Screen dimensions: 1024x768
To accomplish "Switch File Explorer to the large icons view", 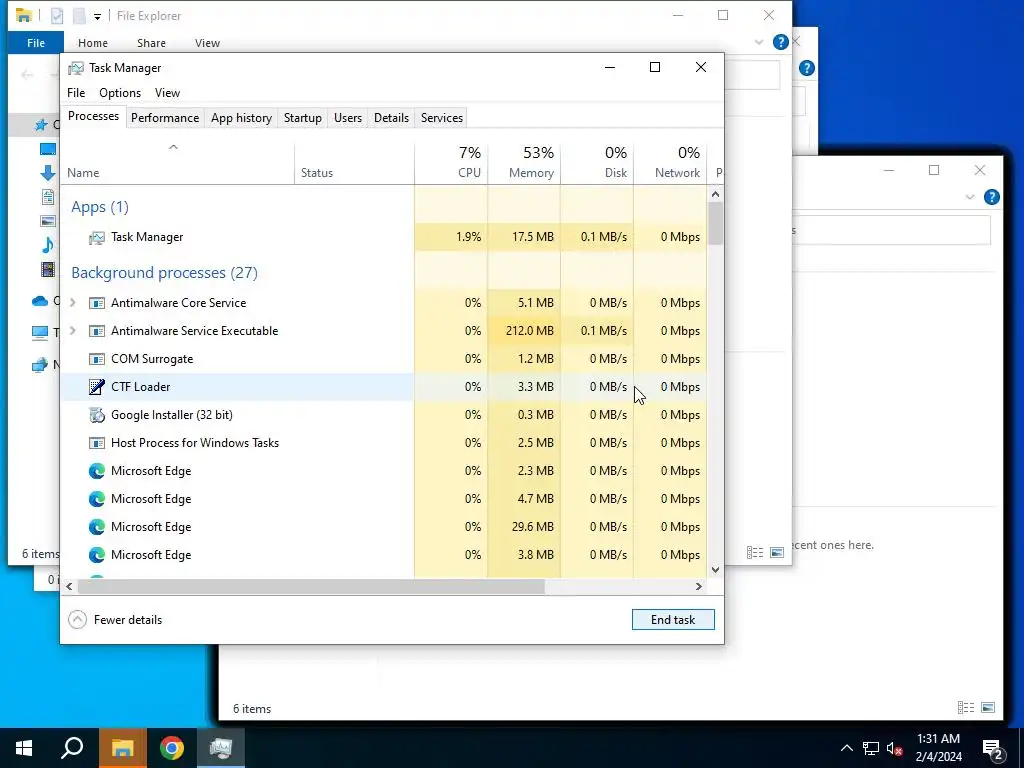I will (x=777, y=552).
